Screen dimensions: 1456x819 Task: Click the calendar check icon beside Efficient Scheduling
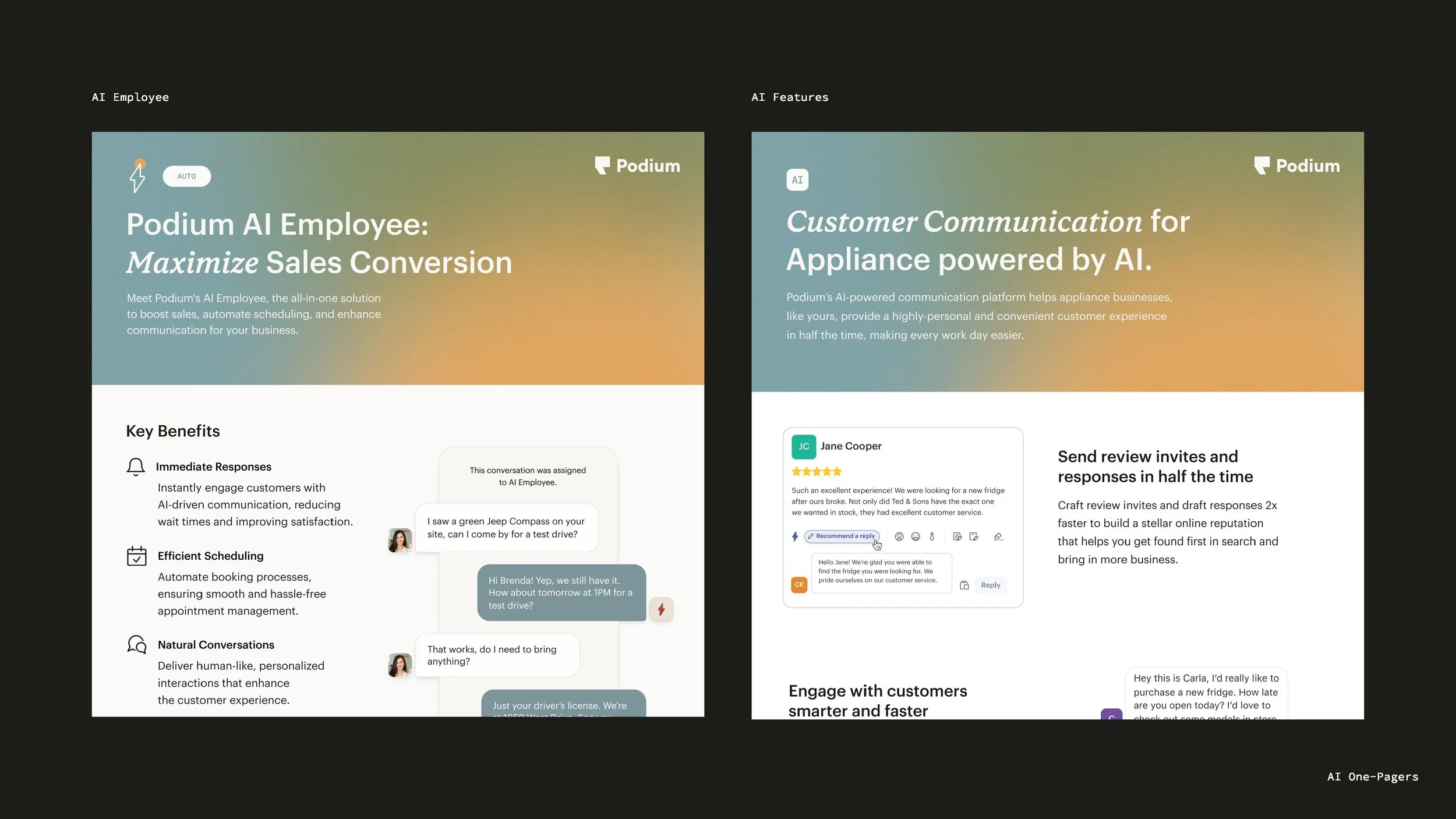coord(136,556)
